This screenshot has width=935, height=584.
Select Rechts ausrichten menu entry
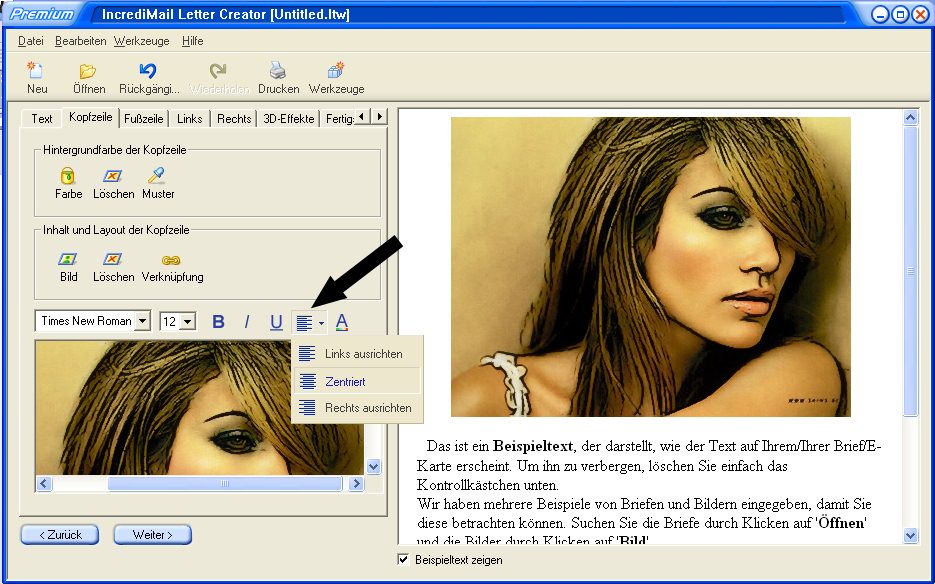tap(357, 408)
